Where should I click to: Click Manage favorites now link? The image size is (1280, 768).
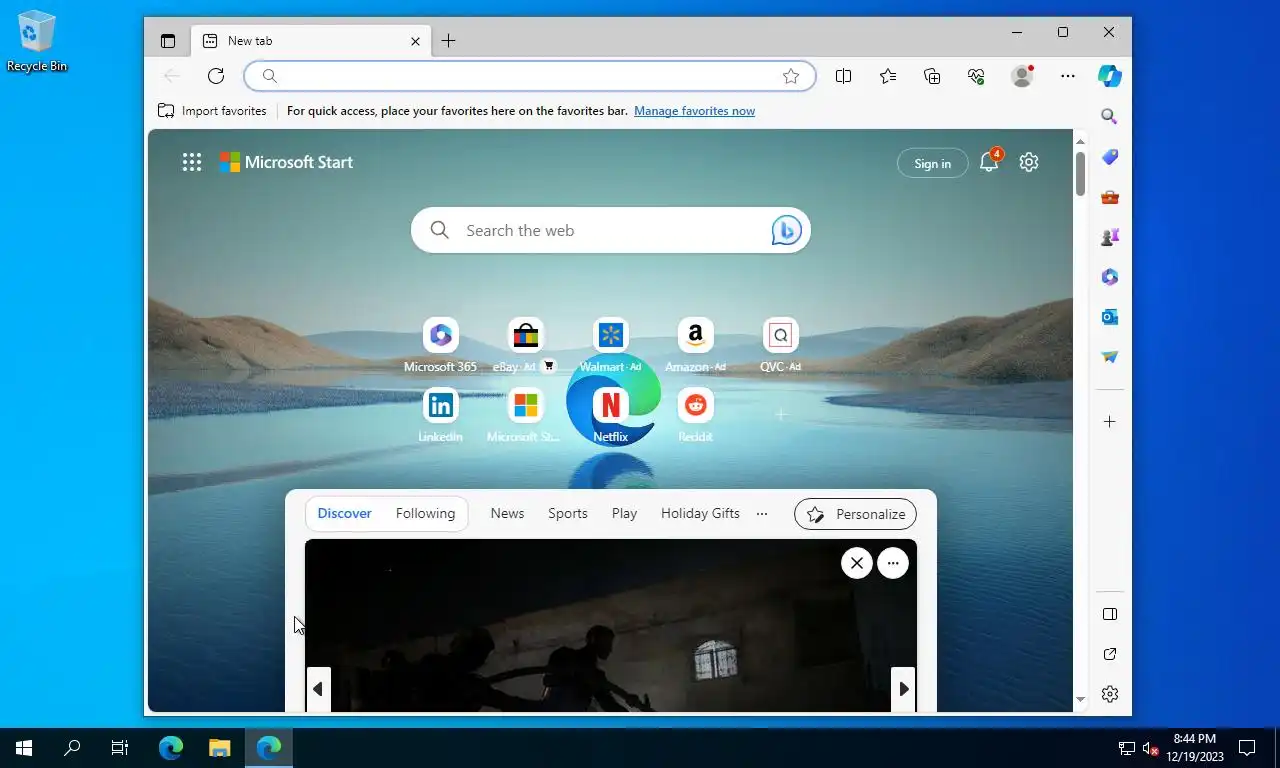tap(694, 111)
